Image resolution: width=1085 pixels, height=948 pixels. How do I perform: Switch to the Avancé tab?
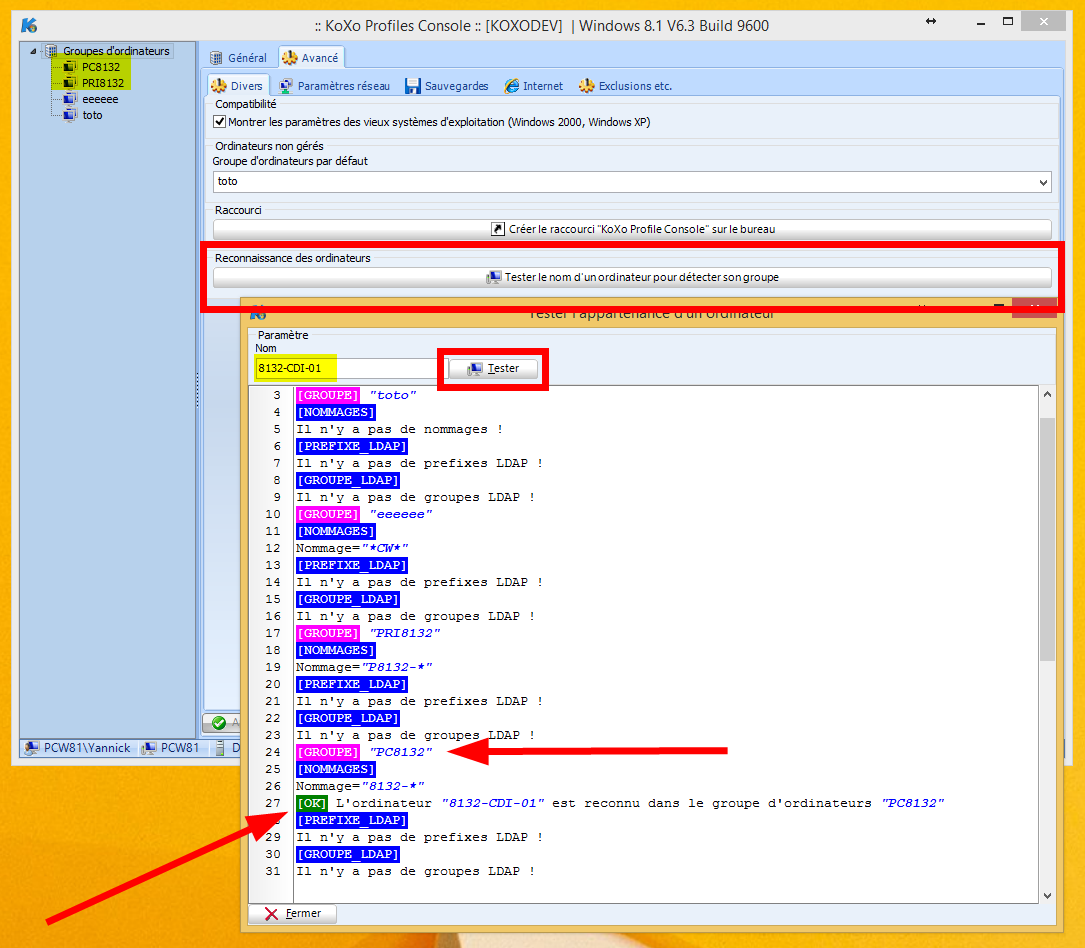[311, 58]
